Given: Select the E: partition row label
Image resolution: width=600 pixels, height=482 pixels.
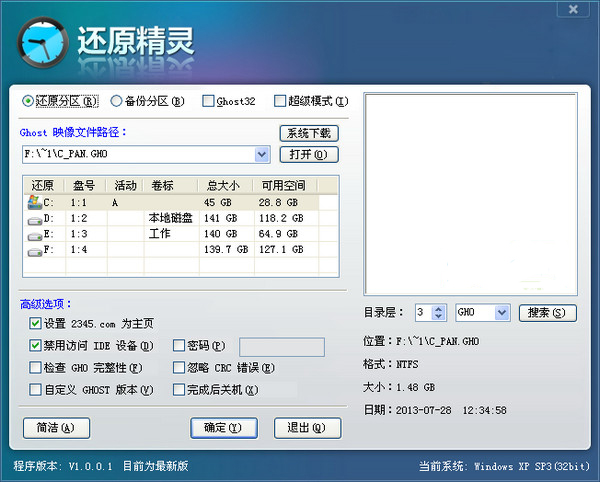Looking at the screenshot, I should point(49,234).
